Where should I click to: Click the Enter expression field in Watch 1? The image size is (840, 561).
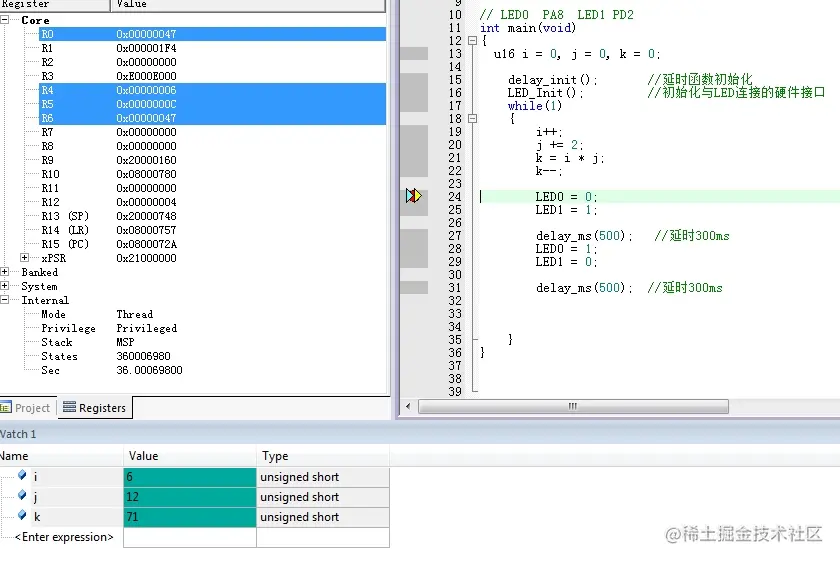pyautogui.click(x=64, y=537)
